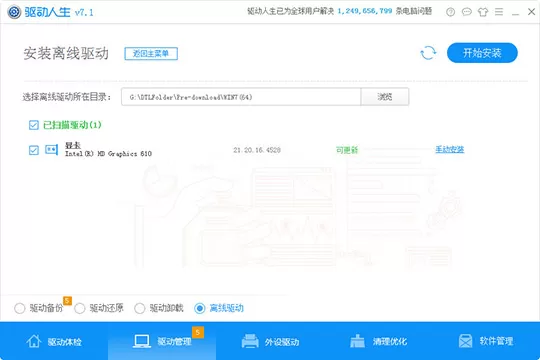Switch to the 驱动管理 tab
The height and width of the screenshot is (360, 540).
[162, 341]
